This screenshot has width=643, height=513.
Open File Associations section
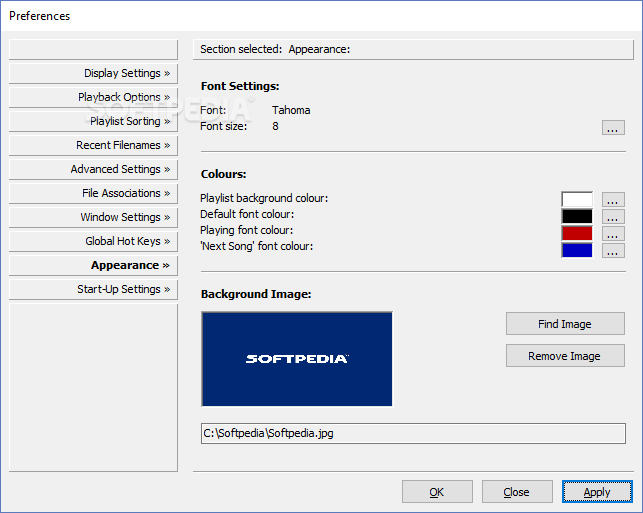(93, 193)
